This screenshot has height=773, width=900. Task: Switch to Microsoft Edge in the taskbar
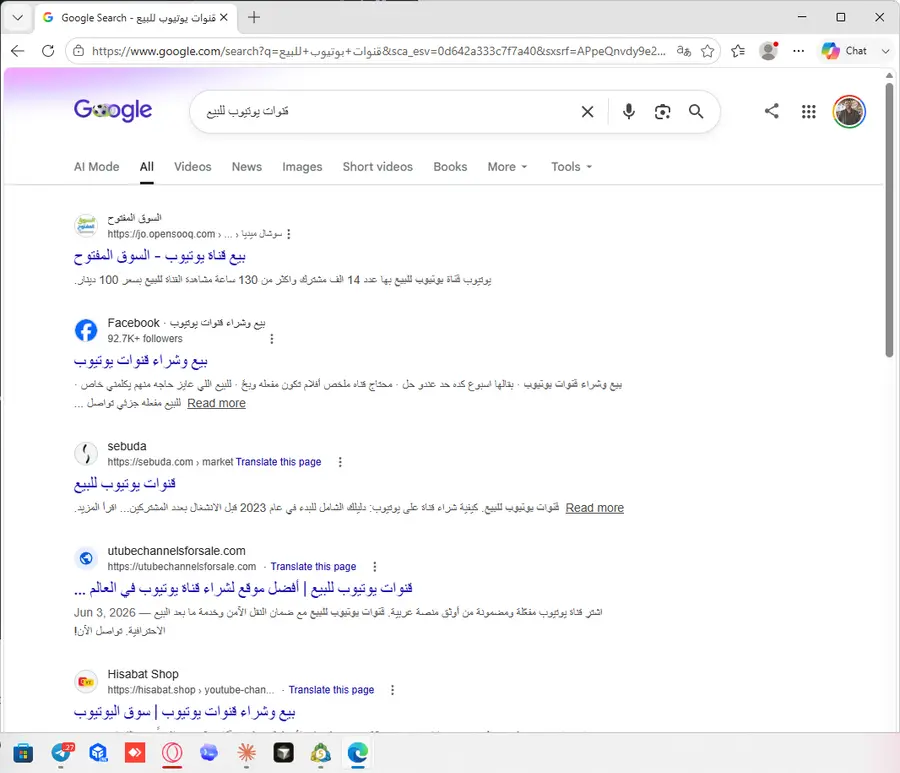click(358, 752)
